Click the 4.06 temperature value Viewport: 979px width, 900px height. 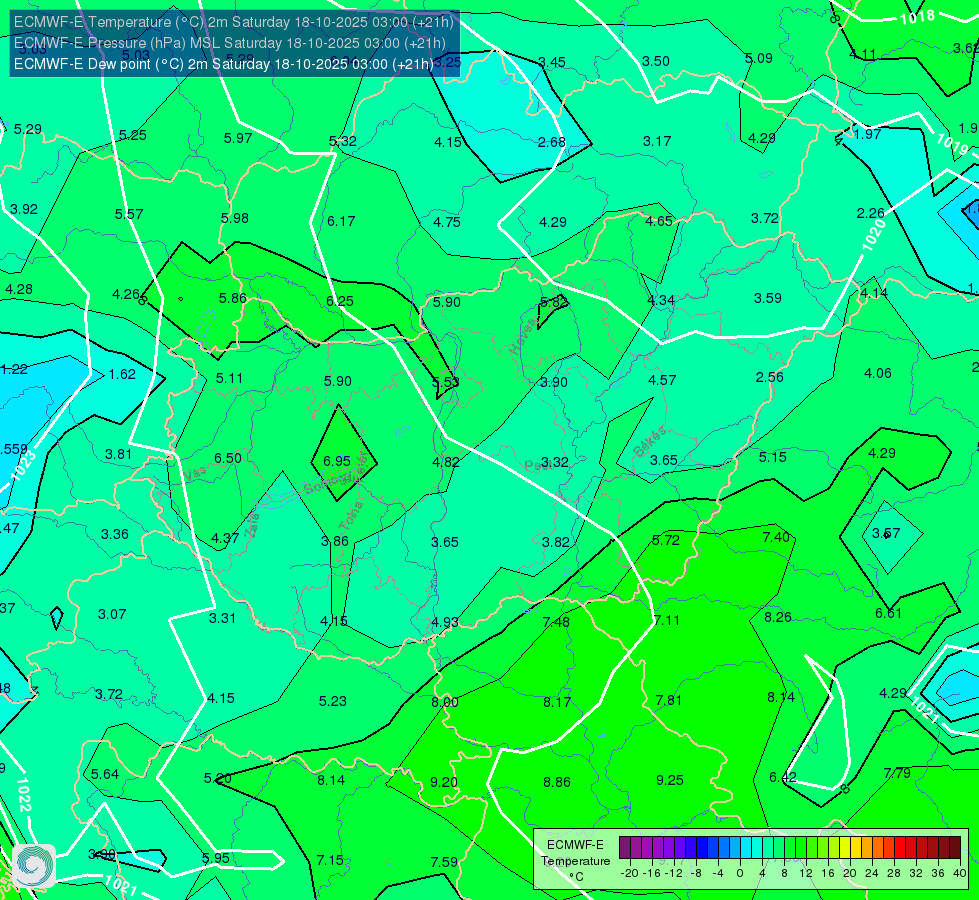(877, 373)
